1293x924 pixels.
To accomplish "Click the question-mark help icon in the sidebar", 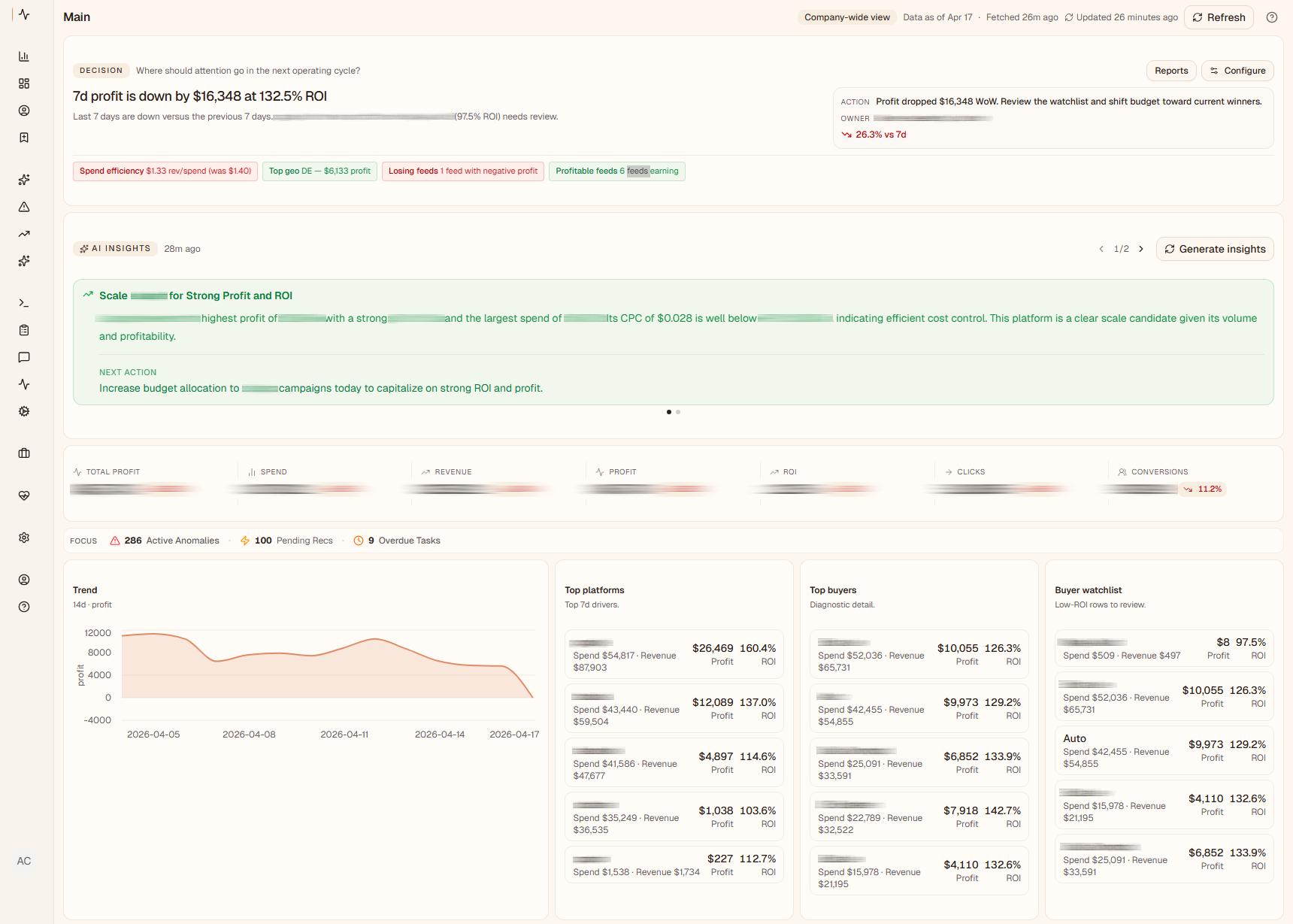I will (x=24, y=607).
